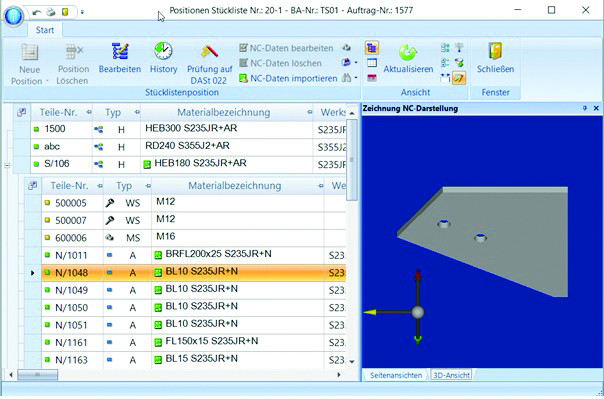The height and width of the screenshot is (399, 604).
Task: Select the row with Teile-Nr. 1500
Action: point(180,129)
